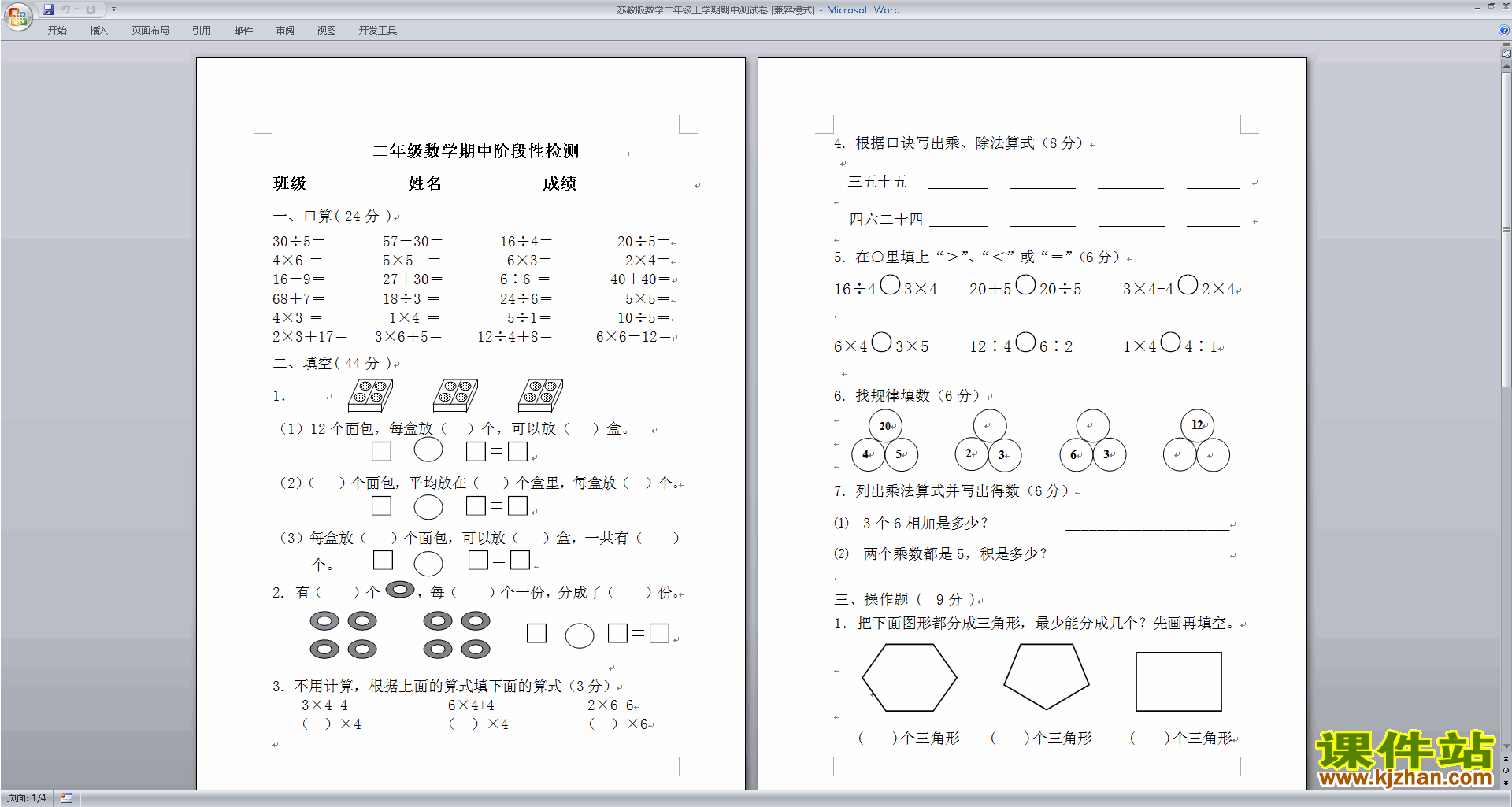Click the Next Page double-arrow button

pyautogui.click(x=1506, y=783)
